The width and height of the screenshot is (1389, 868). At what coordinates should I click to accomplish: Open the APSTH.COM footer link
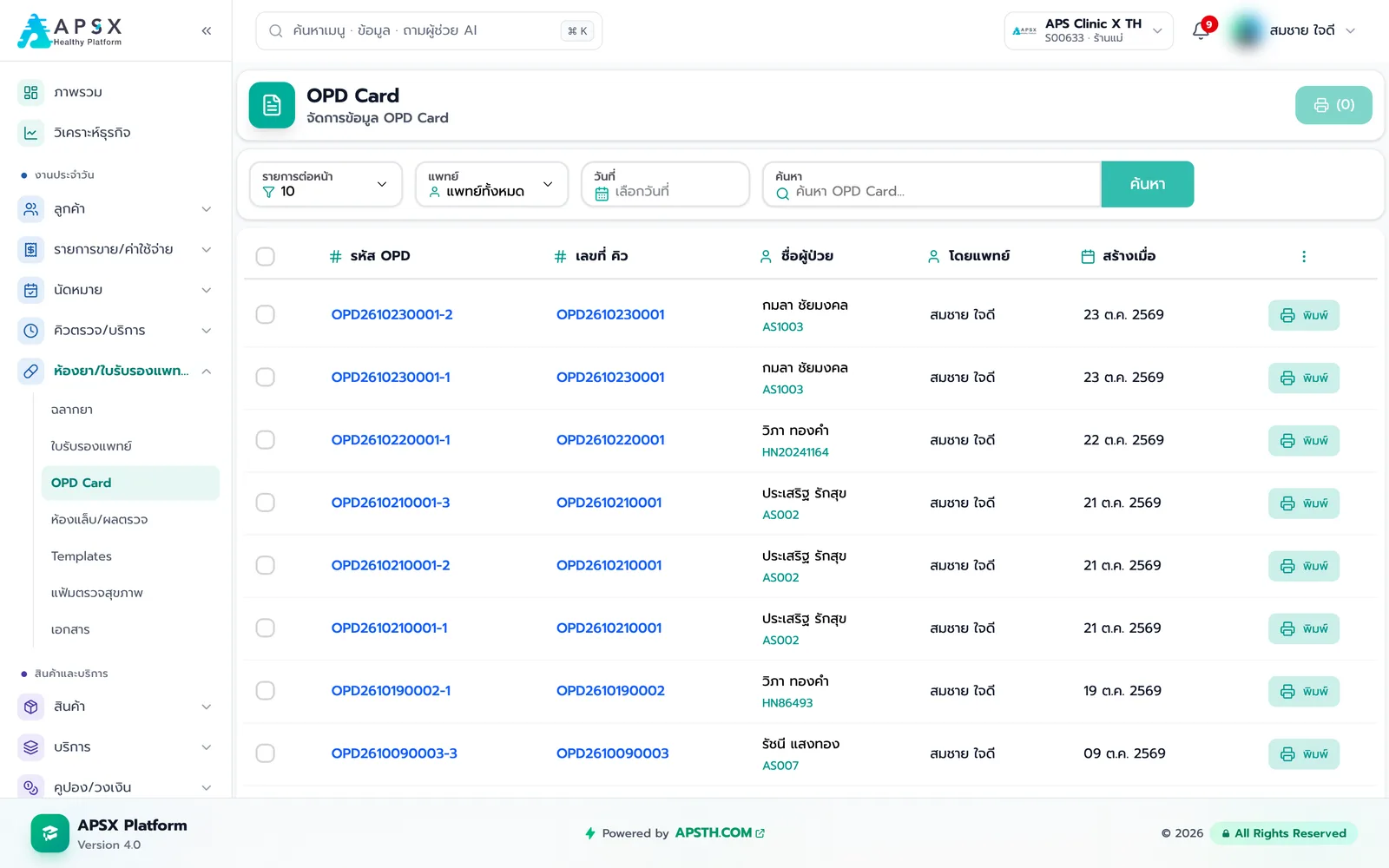pyautogui.click(x=720, y=833)
